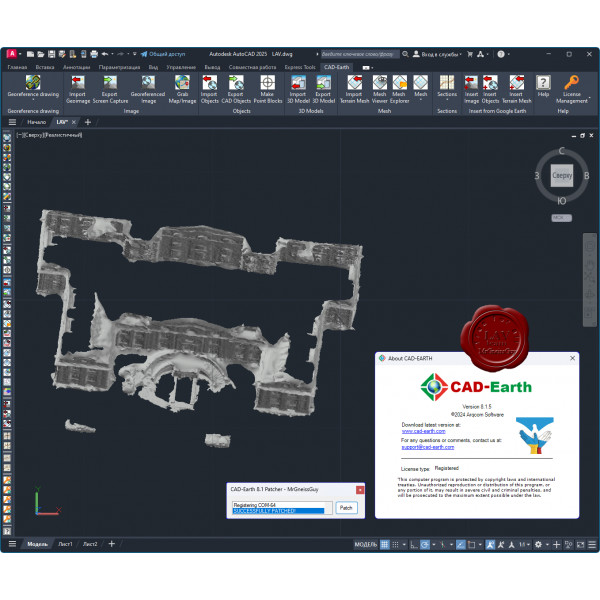Open the Главная ribbon tab
Viewport: 600px width, 600px height.
pos(17,67)
